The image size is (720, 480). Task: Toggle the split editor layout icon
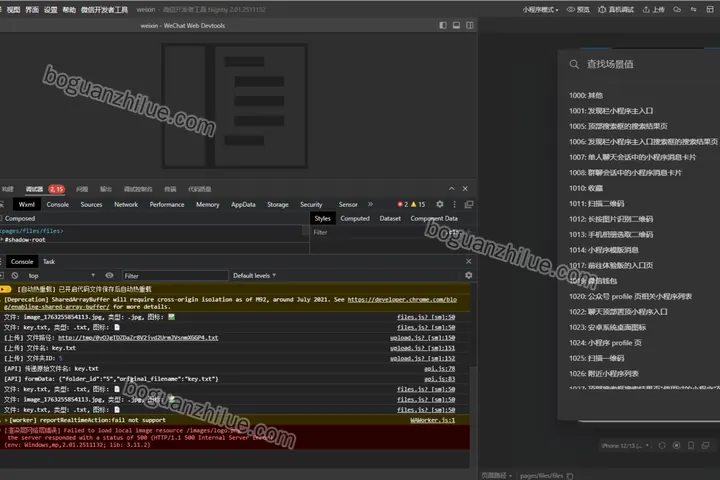pos(470,25)
